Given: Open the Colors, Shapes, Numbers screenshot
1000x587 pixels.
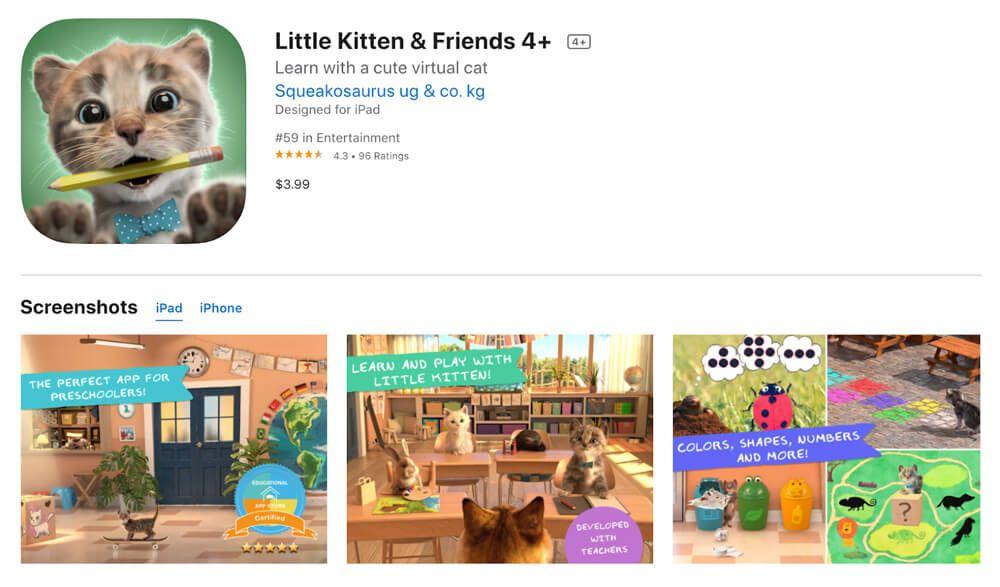Looking at the screenshot, I should click(826, 449).
